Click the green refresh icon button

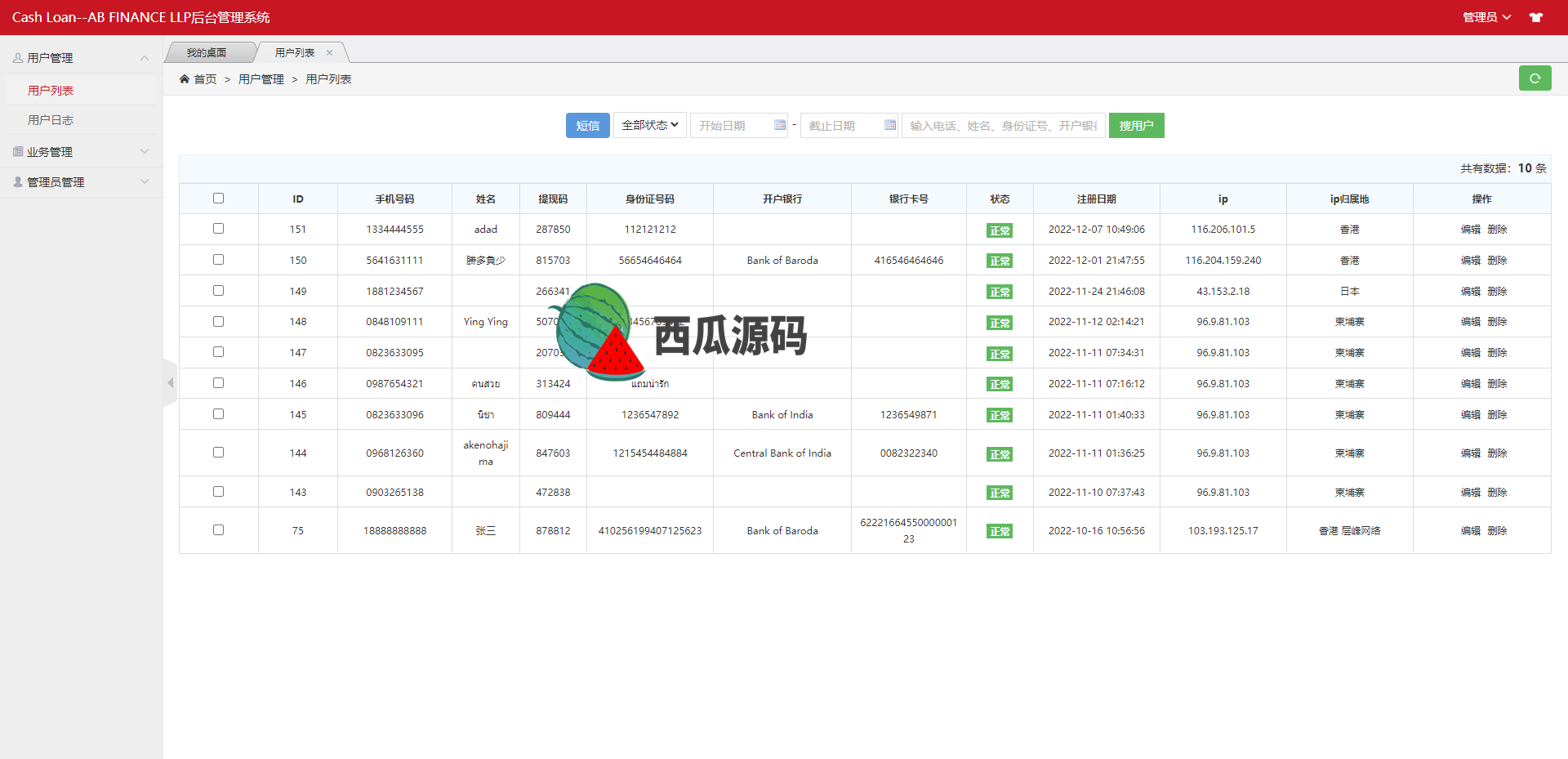[x=1535, y=78]
